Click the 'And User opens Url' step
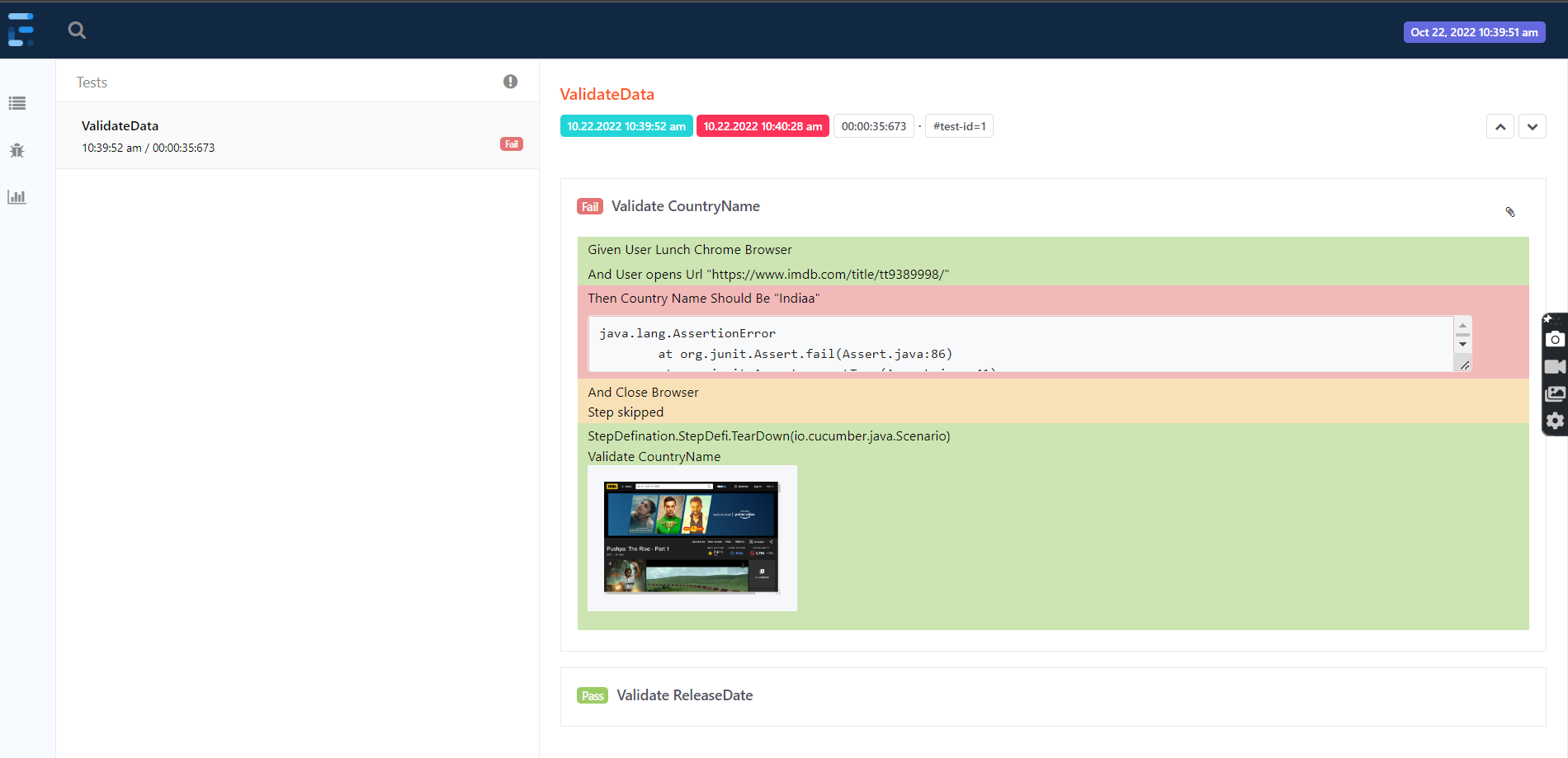 pos(768,275)
